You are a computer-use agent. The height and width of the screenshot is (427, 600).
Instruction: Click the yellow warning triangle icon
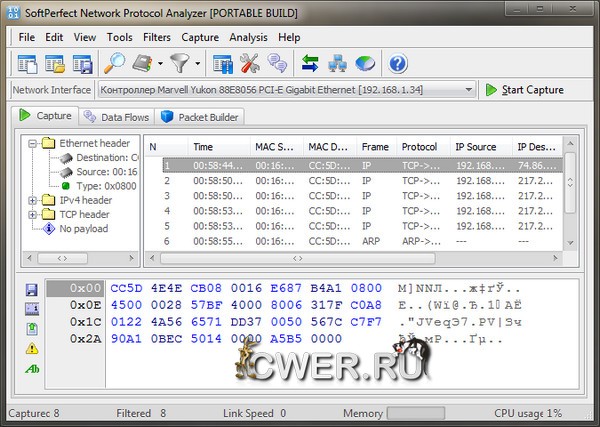click(31, 348)
